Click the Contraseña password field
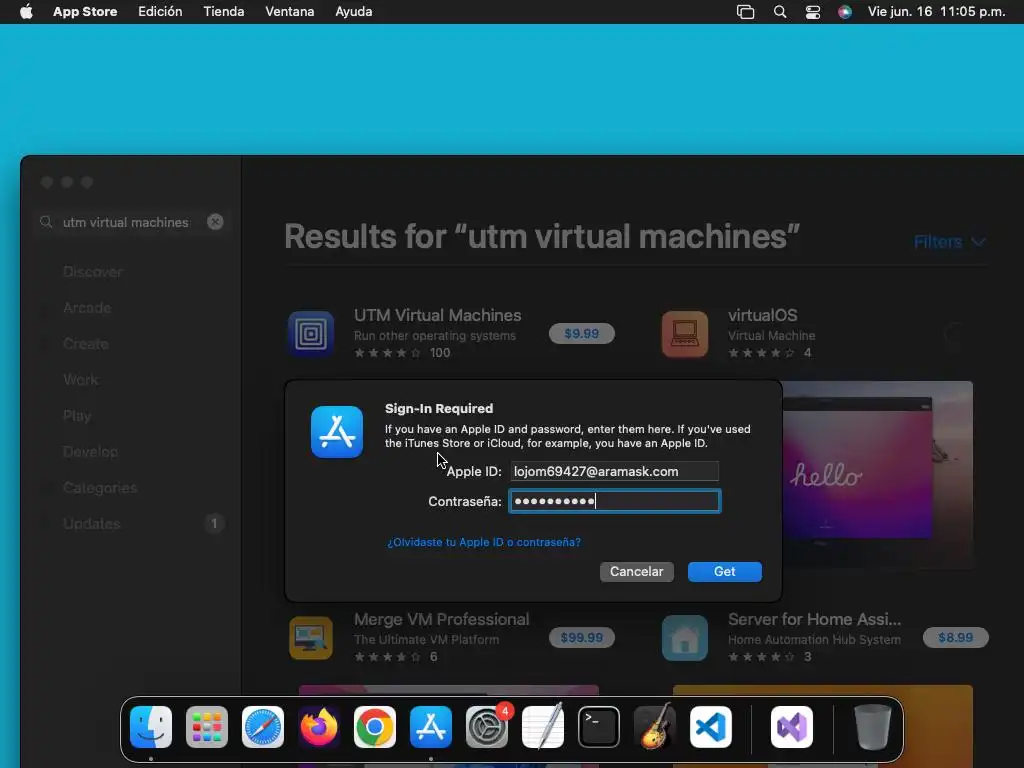 pos(615,502)
